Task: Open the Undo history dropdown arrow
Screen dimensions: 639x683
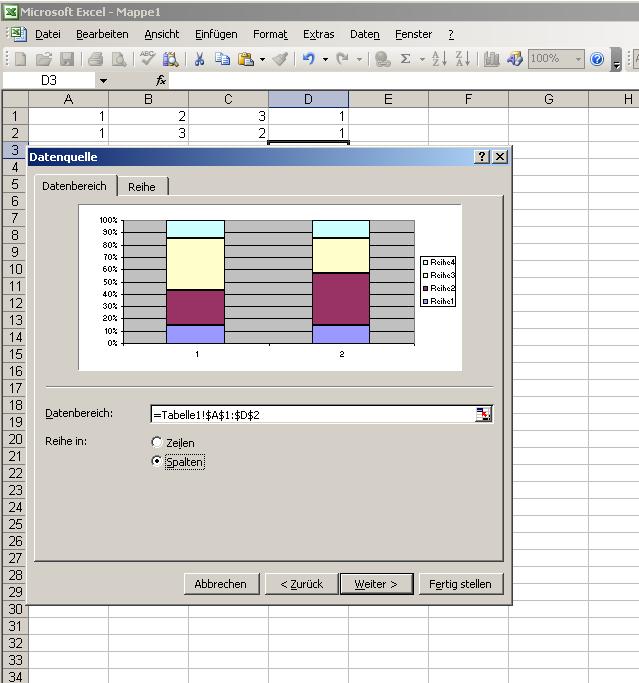Action: tap(325, 59)
